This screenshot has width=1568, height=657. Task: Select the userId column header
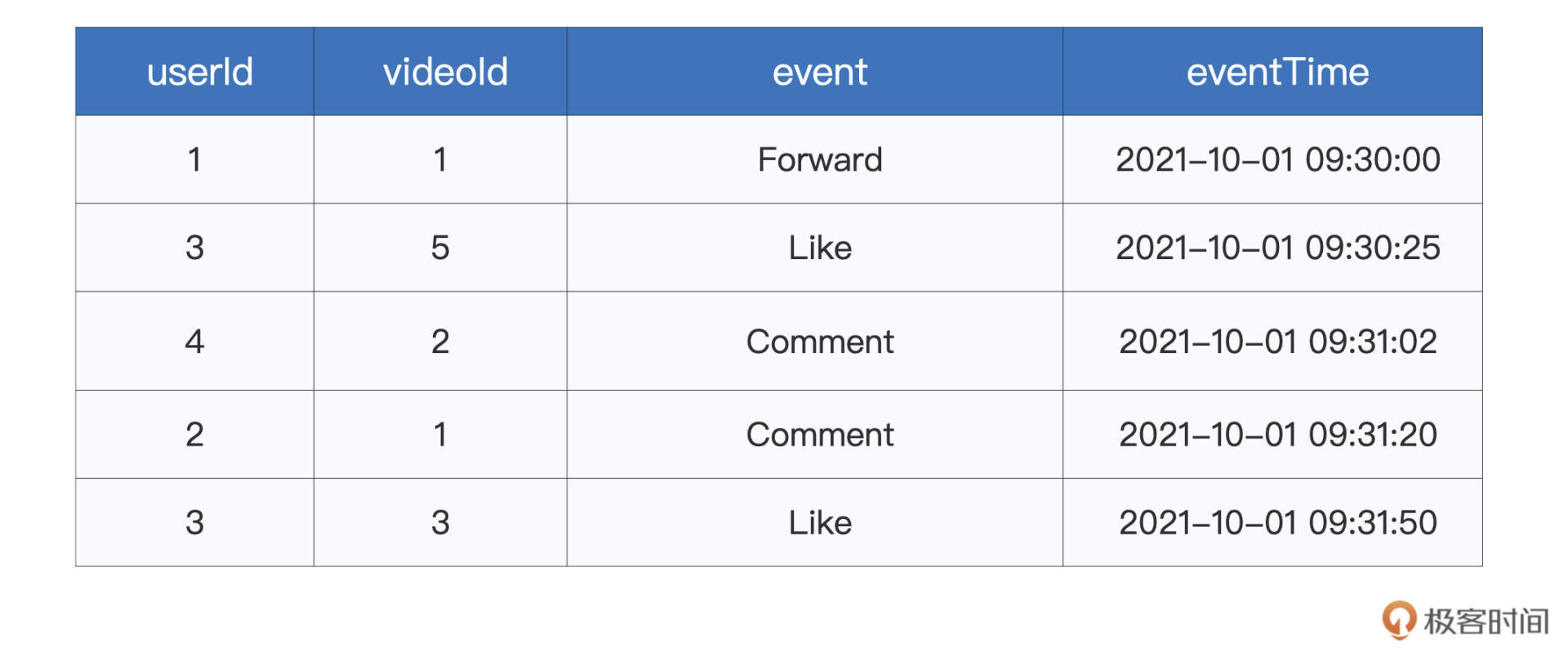point(199,72)
